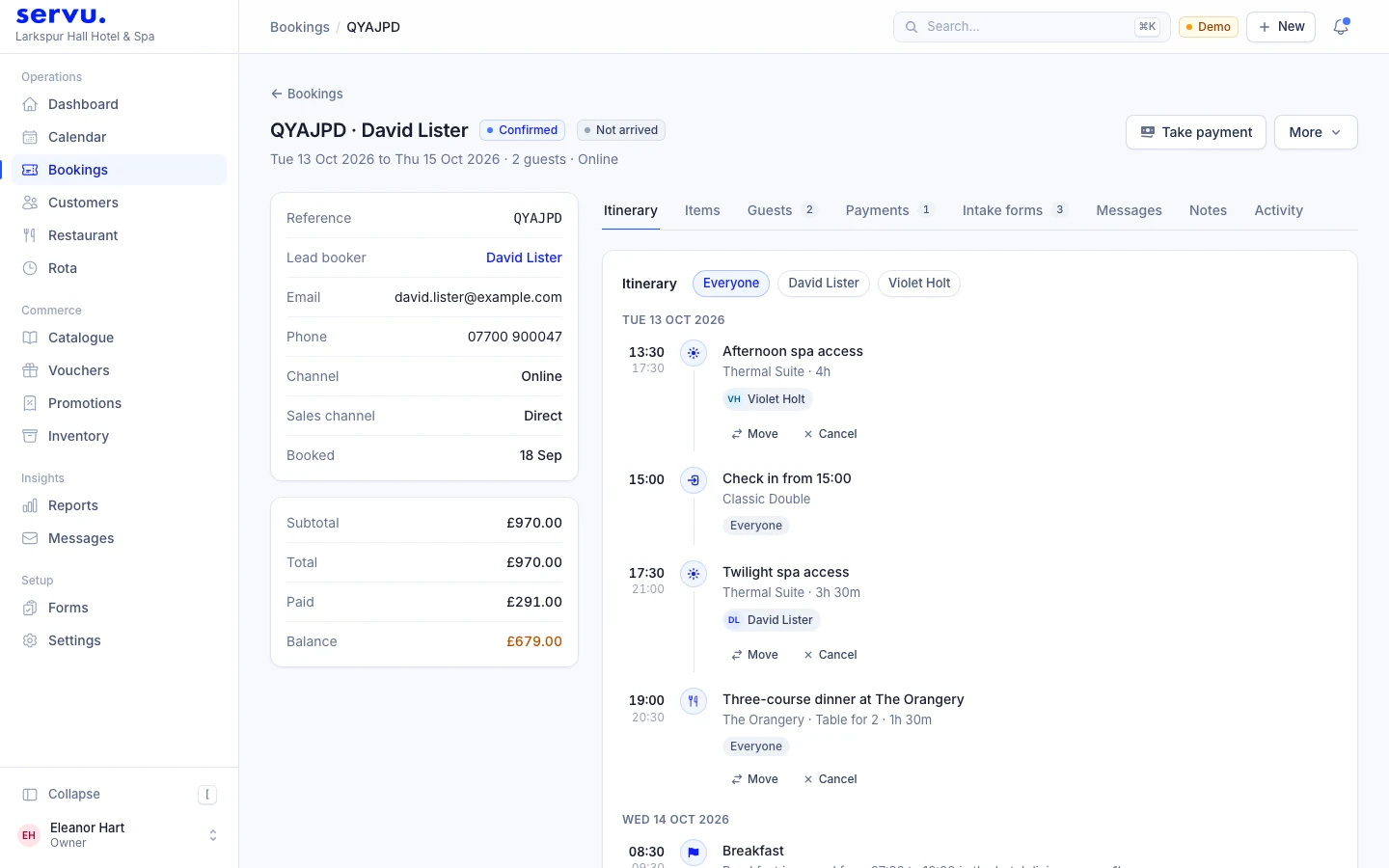Click the Dashboard home icon in sidebar
This screenshot has width=1389, height=868.
(30, 104)
